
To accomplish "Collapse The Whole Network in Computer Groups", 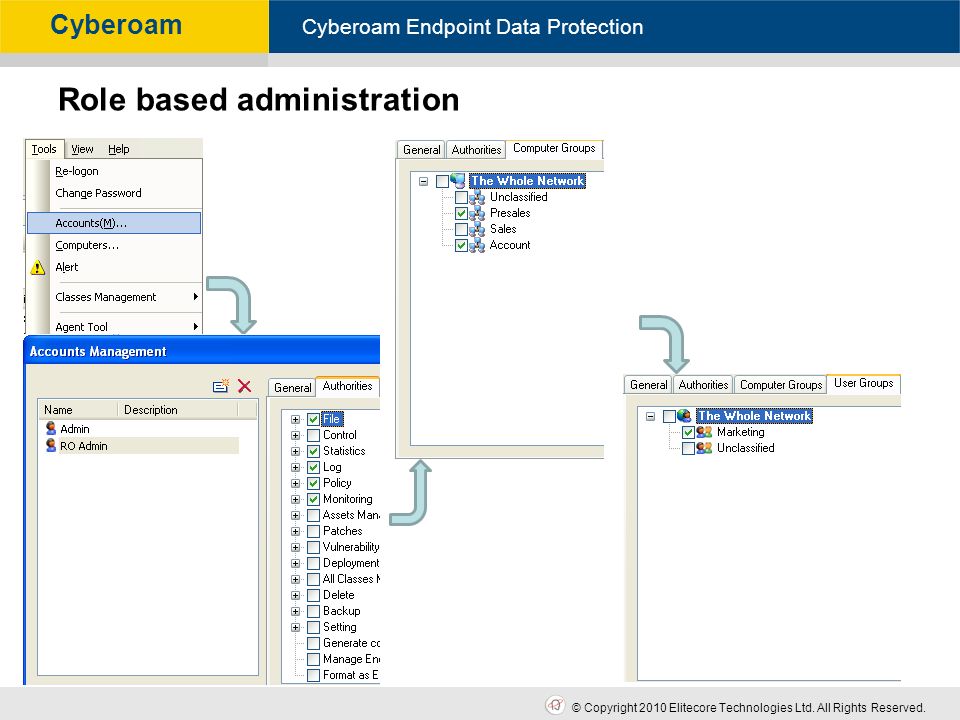I will (x=423, y=181).
